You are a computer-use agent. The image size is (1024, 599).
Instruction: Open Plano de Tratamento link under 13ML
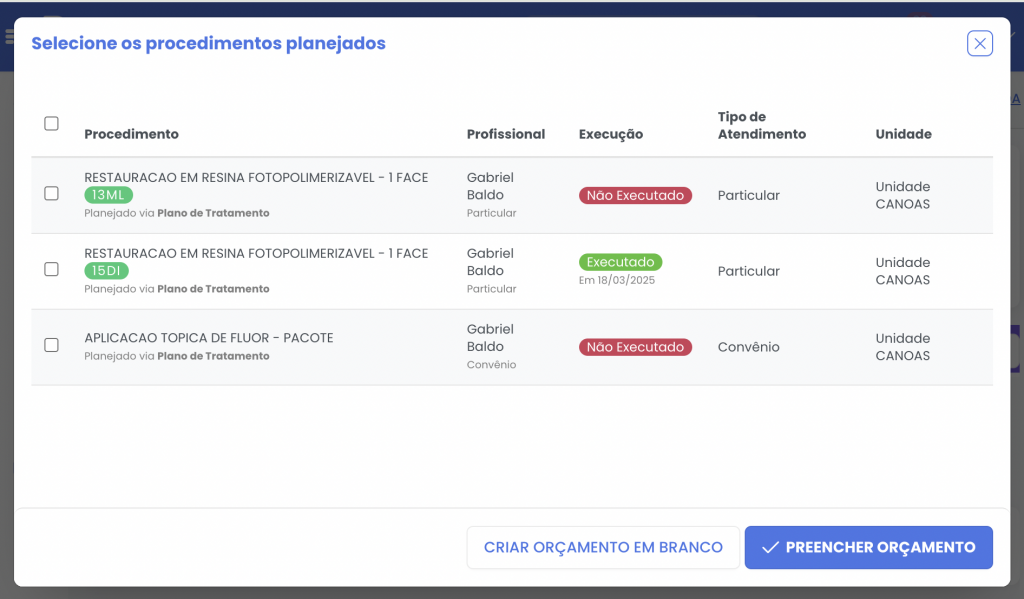[x=213, y=213]
